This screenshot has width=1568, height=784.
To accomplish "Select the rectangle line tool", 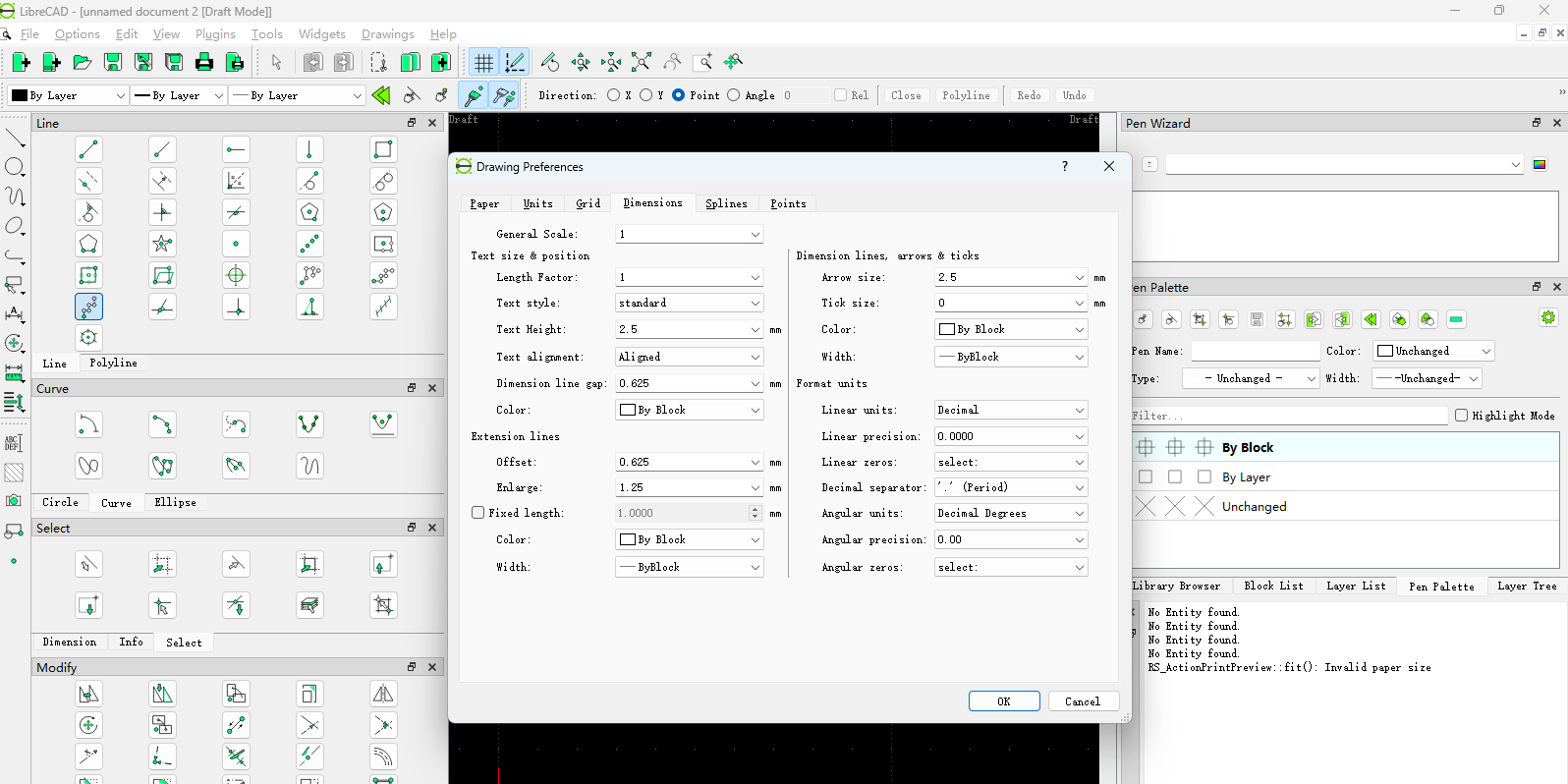I will tap(383, 149).
